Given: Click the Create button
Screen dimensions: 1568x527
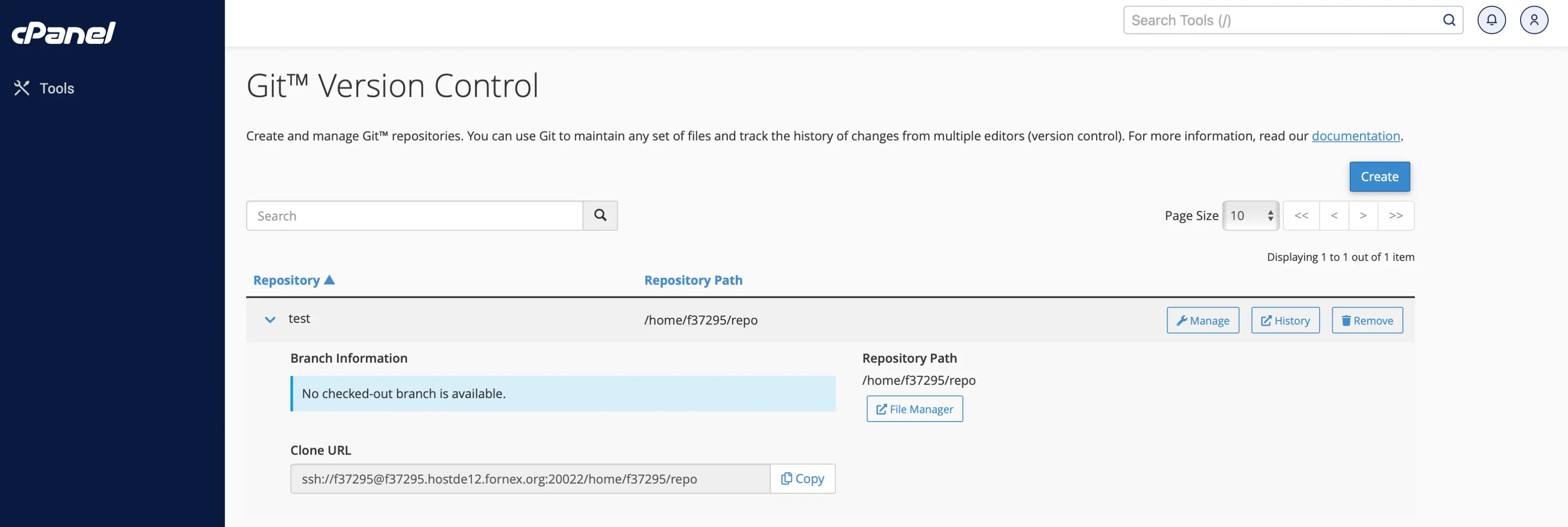Looking at the screenshot, I should [1379, 177].
